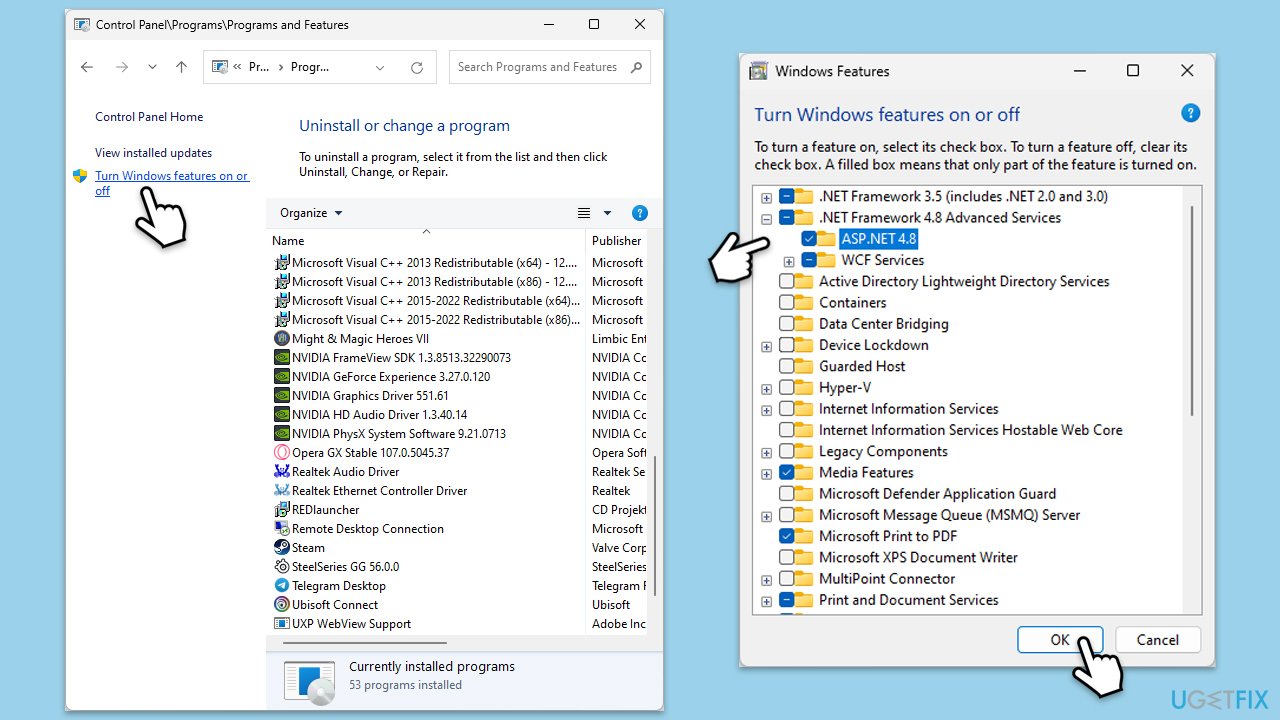Disable the Media Features checkbox
The width and height of the screenshot is (1280, 720).
pyautogui.click(x=787, y=472)
